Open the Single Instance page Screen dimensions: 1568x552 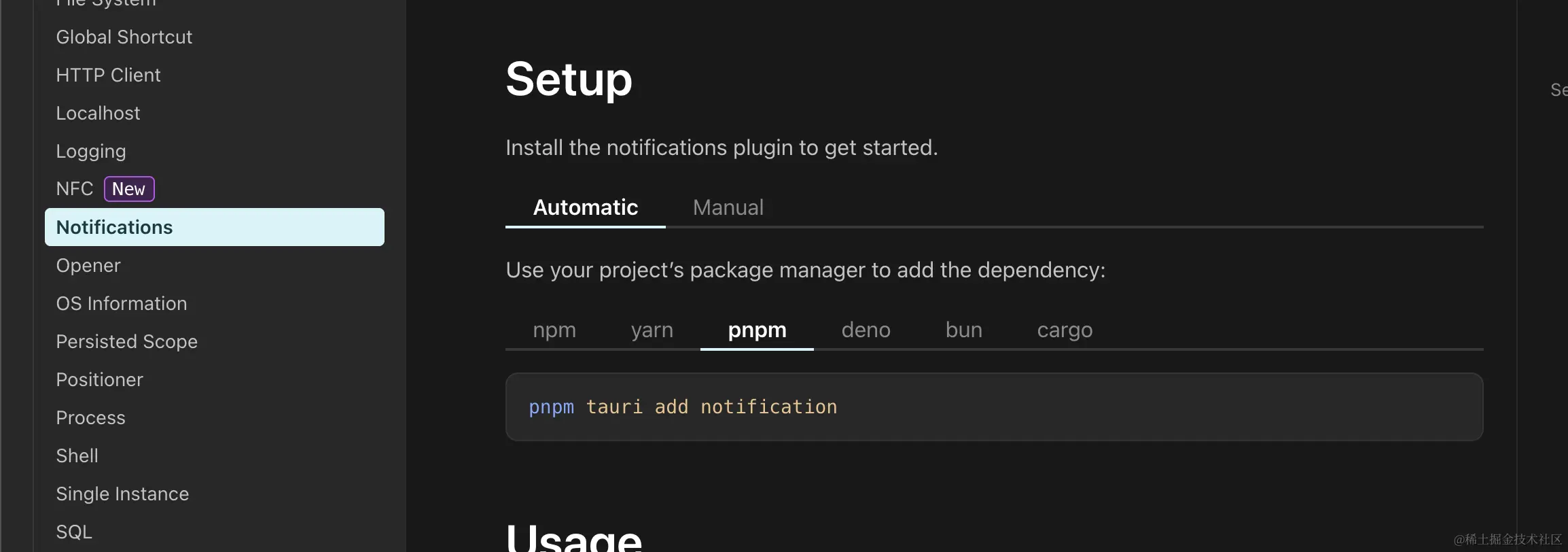[x=122, y=494]
